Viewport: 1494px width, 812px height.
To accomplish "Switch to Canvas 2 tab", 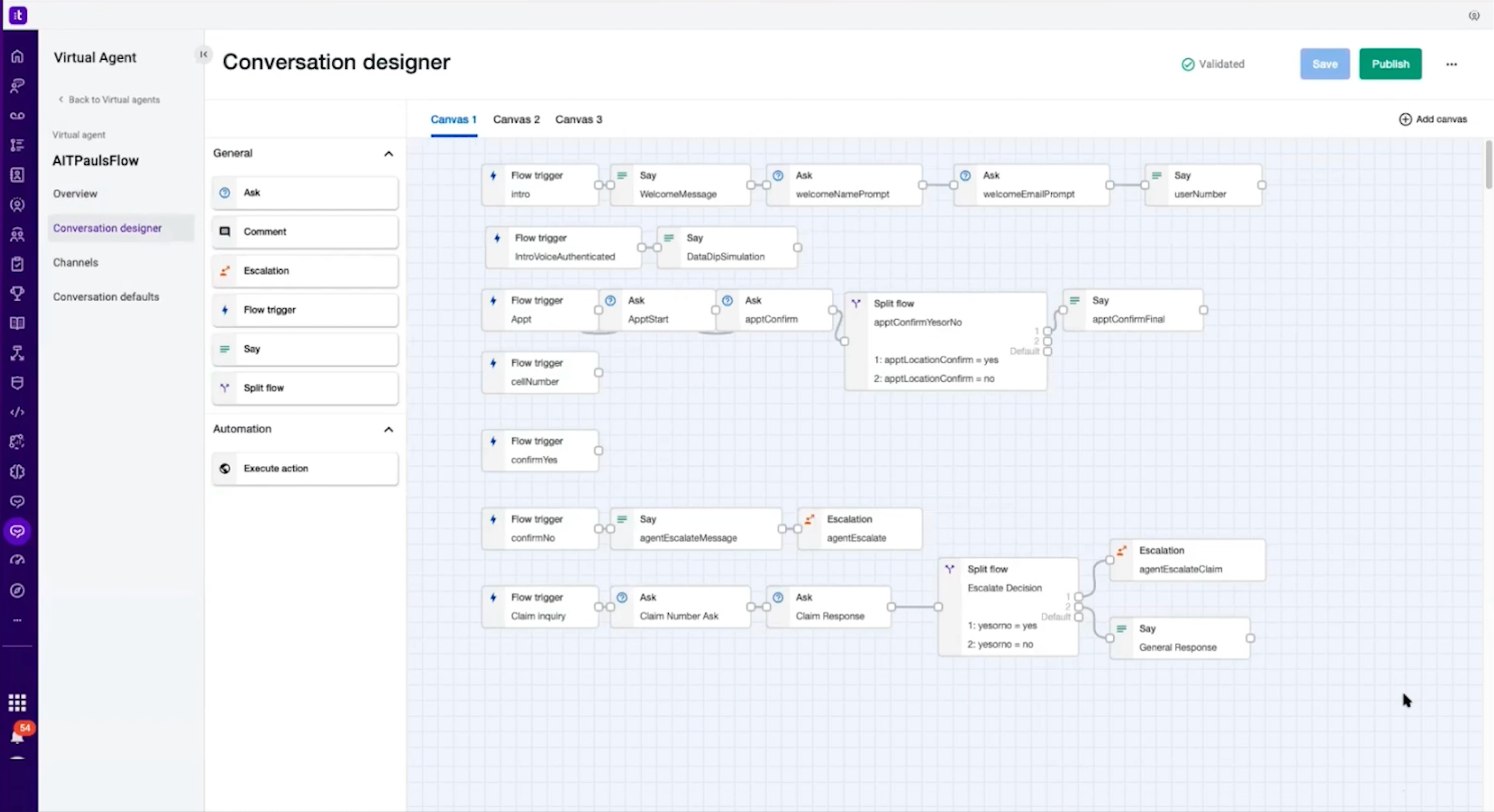I will [516, 119].
